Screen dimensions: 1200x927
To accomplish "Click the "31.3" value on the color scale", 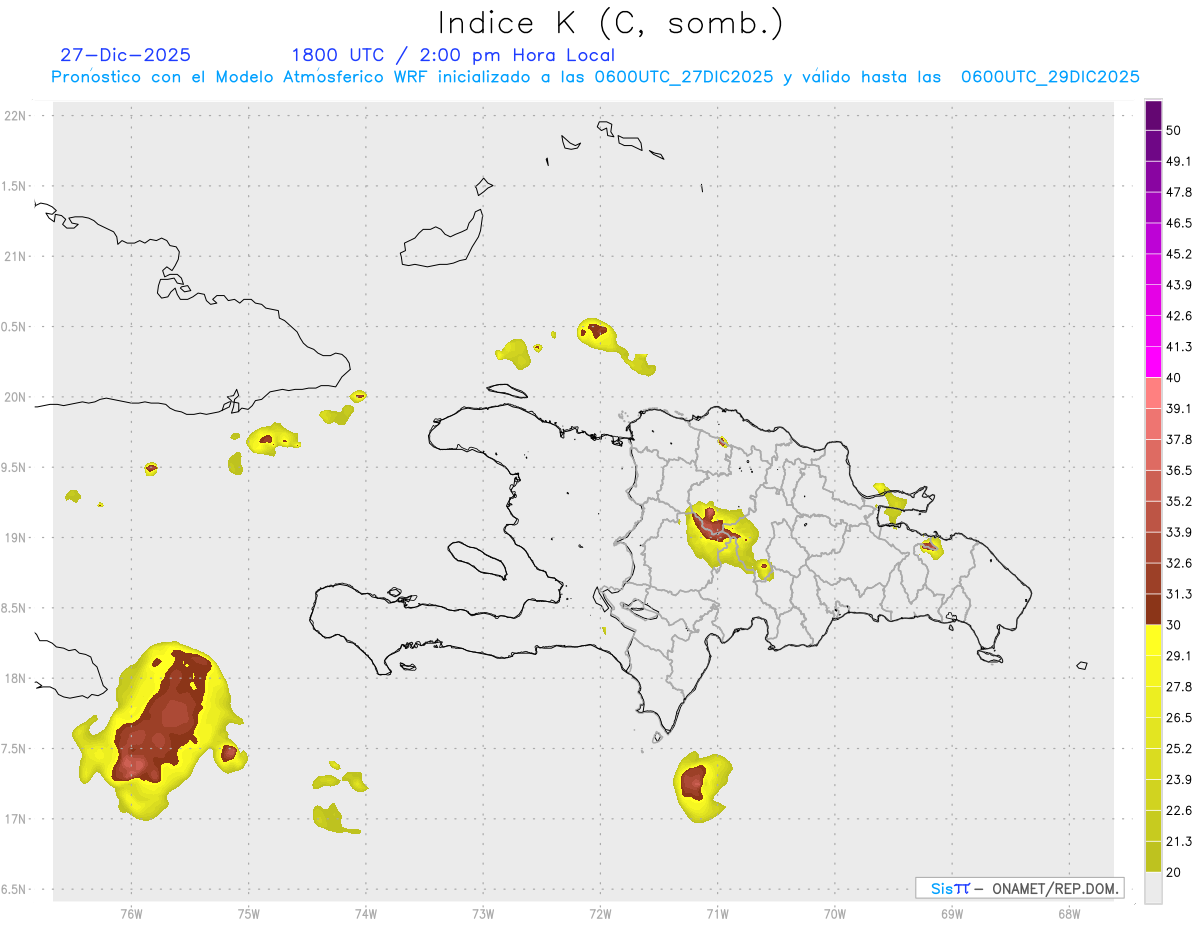I will tap(1179, 594).
